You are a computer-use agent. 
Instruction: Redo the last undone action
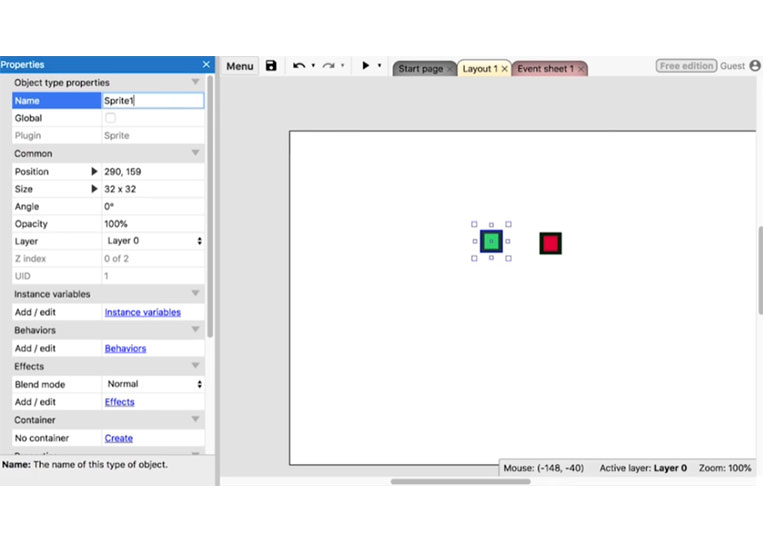(x=329, y=66)
